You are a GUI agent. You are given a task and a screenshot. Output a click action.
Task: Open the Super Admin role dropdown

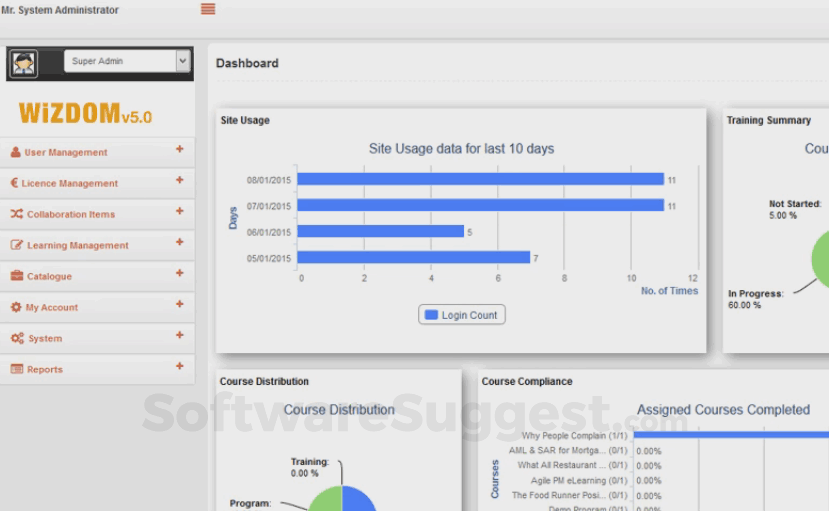[127, 61]
